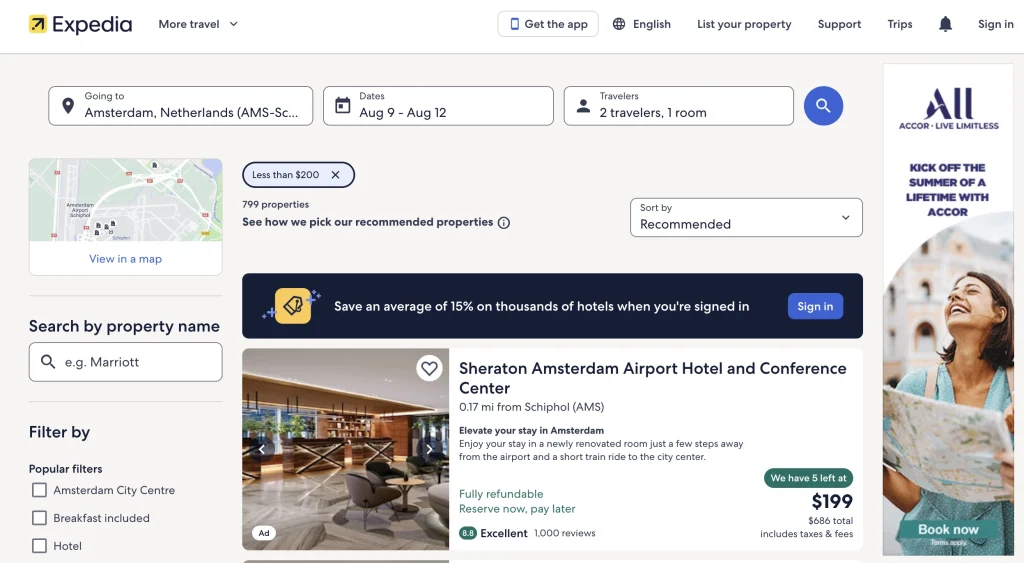
Task: Focus the property name search box
Action: (125, 362)
